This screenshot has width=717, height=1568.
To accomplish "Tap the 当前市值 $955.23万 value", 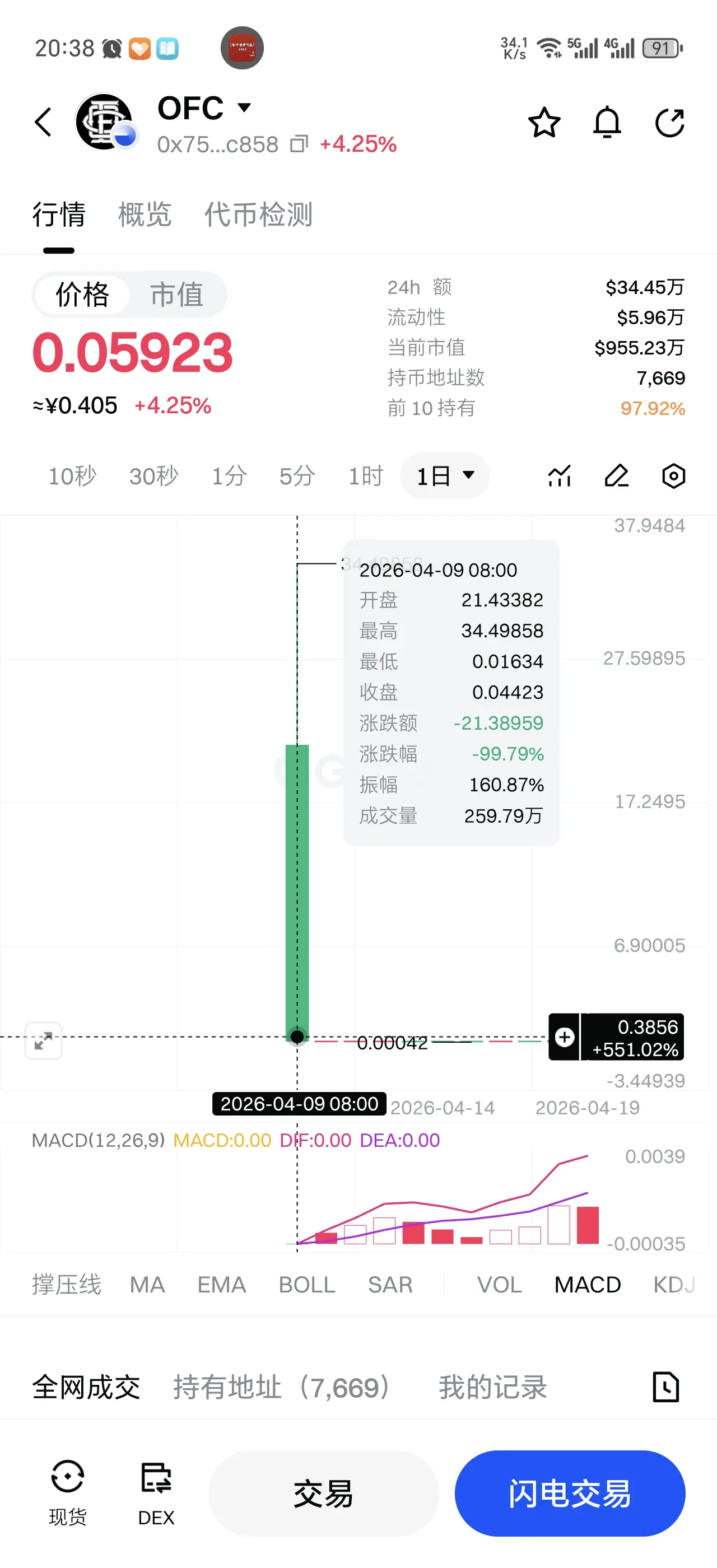I will tap(639, 348).
